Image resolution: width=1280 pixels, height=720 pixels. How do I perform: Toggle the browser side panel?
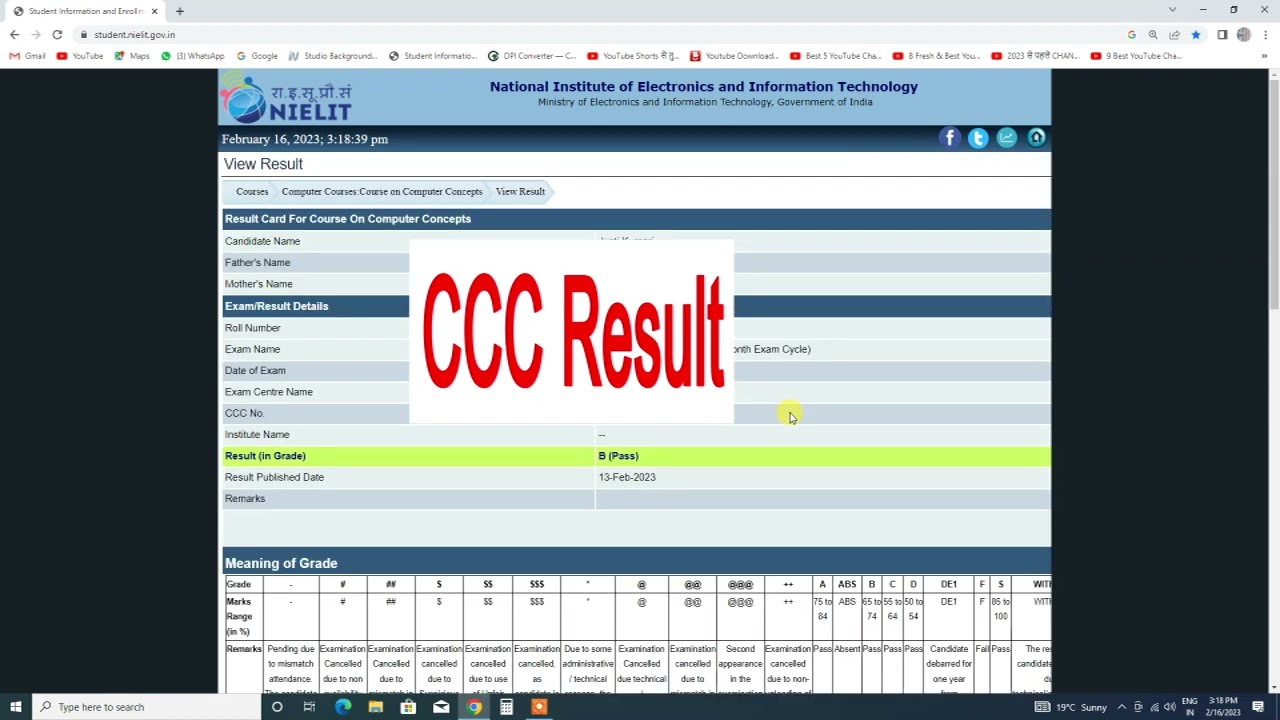(x=1222, y=35)
